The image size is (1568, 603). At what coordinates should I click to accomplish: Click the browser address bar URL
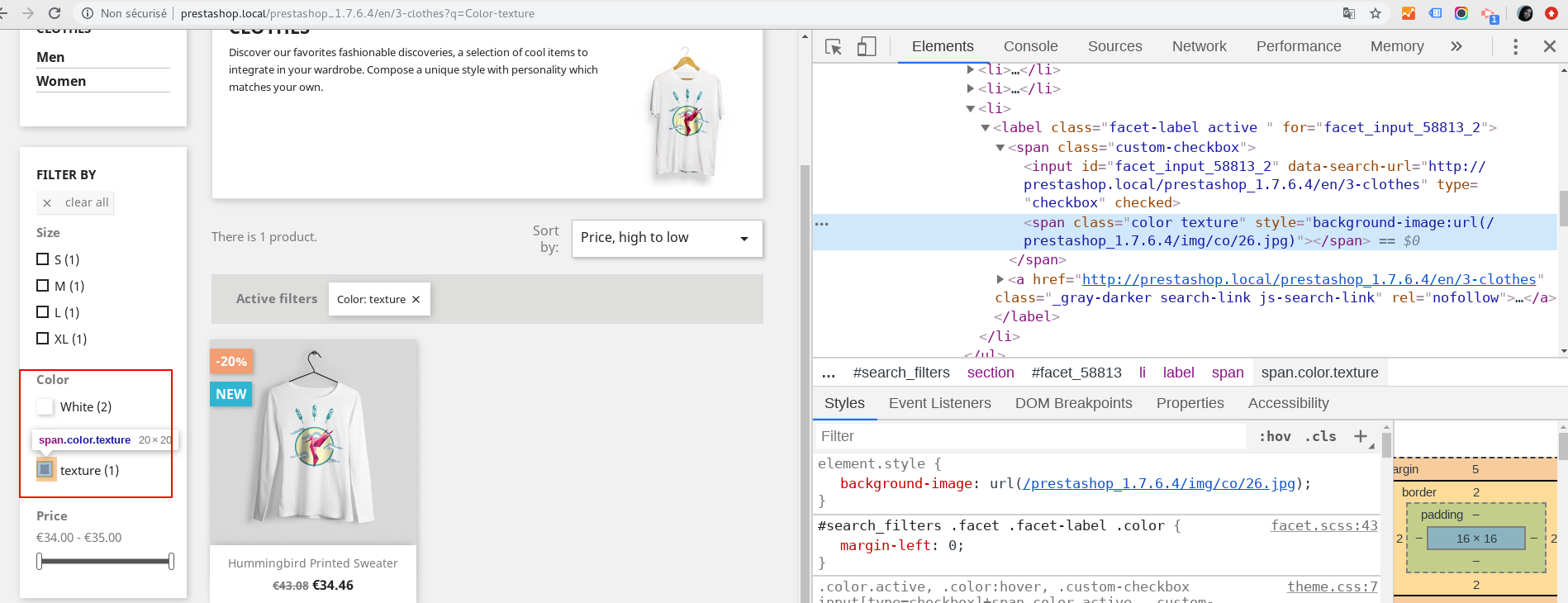pos(357,13)
